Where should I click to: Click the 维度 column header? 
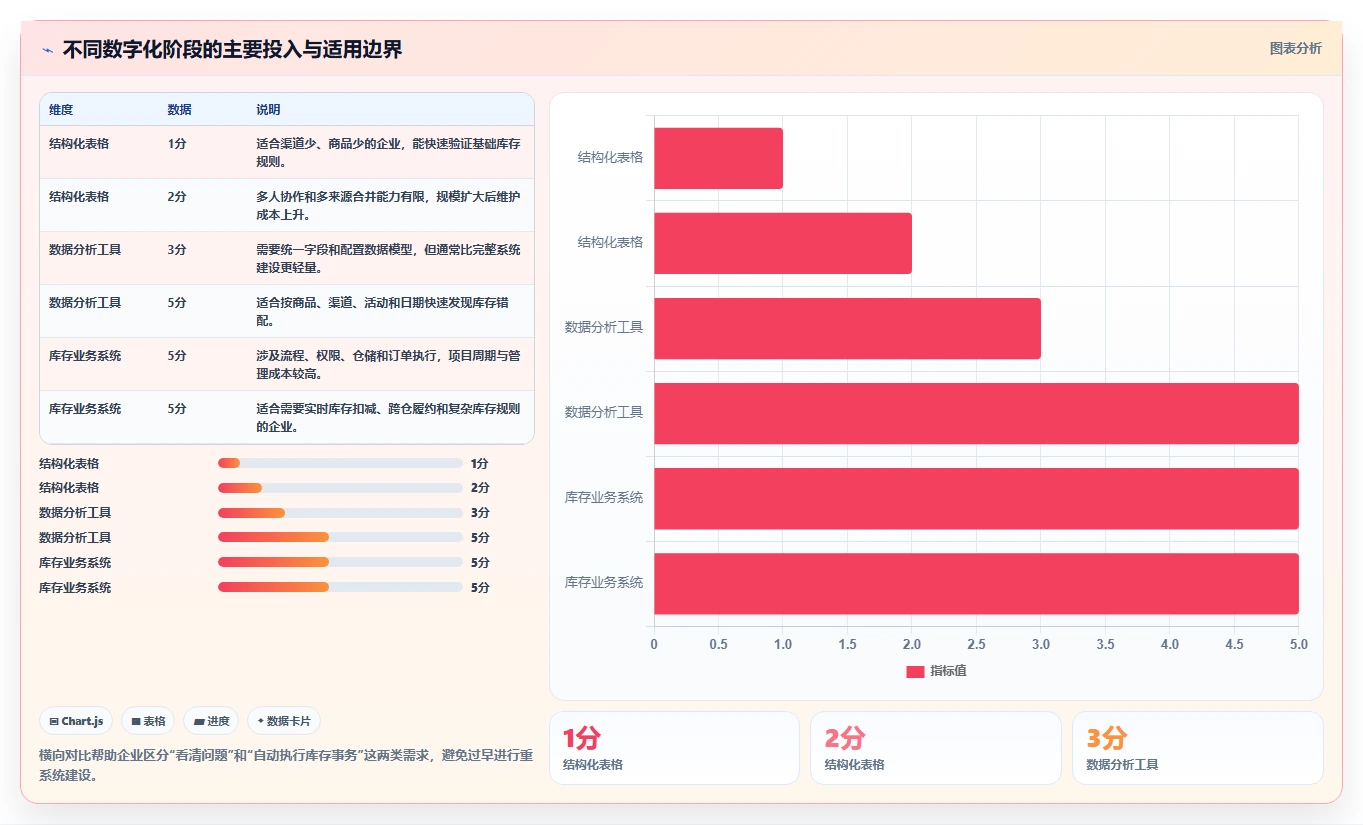pyautogui.click(x=61, y=110)
